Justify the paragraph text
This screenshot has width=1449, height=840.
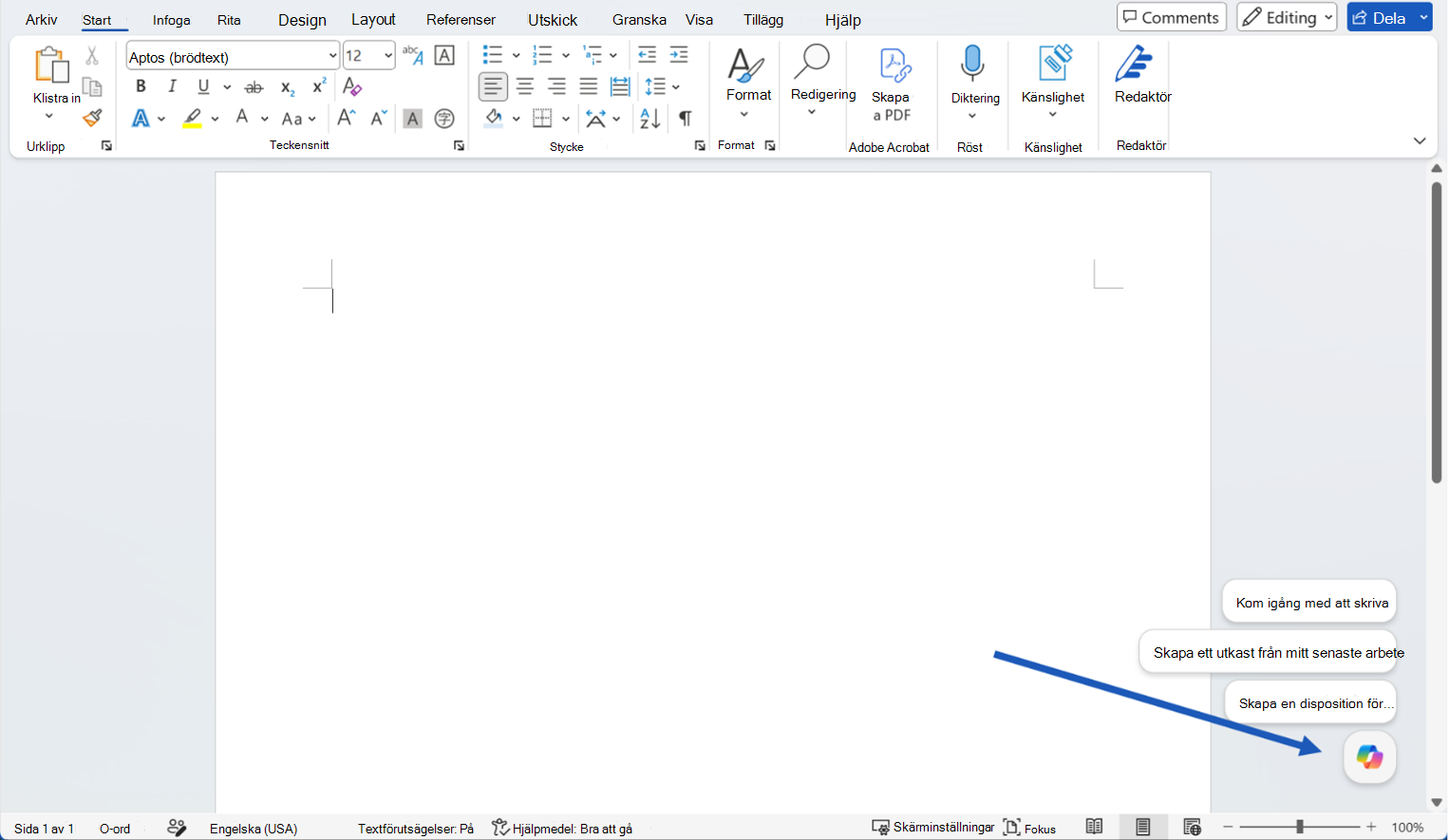589,87
